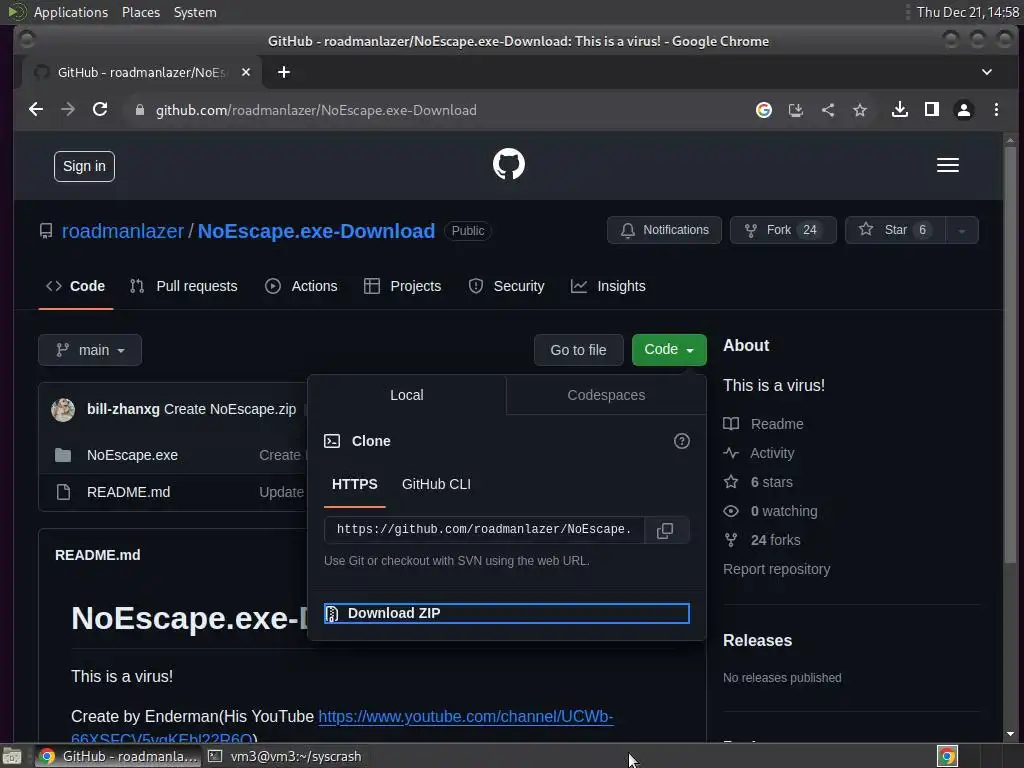
Task: Click the repository icon beside roadmanlazer
Action: [x=46, y=231]
